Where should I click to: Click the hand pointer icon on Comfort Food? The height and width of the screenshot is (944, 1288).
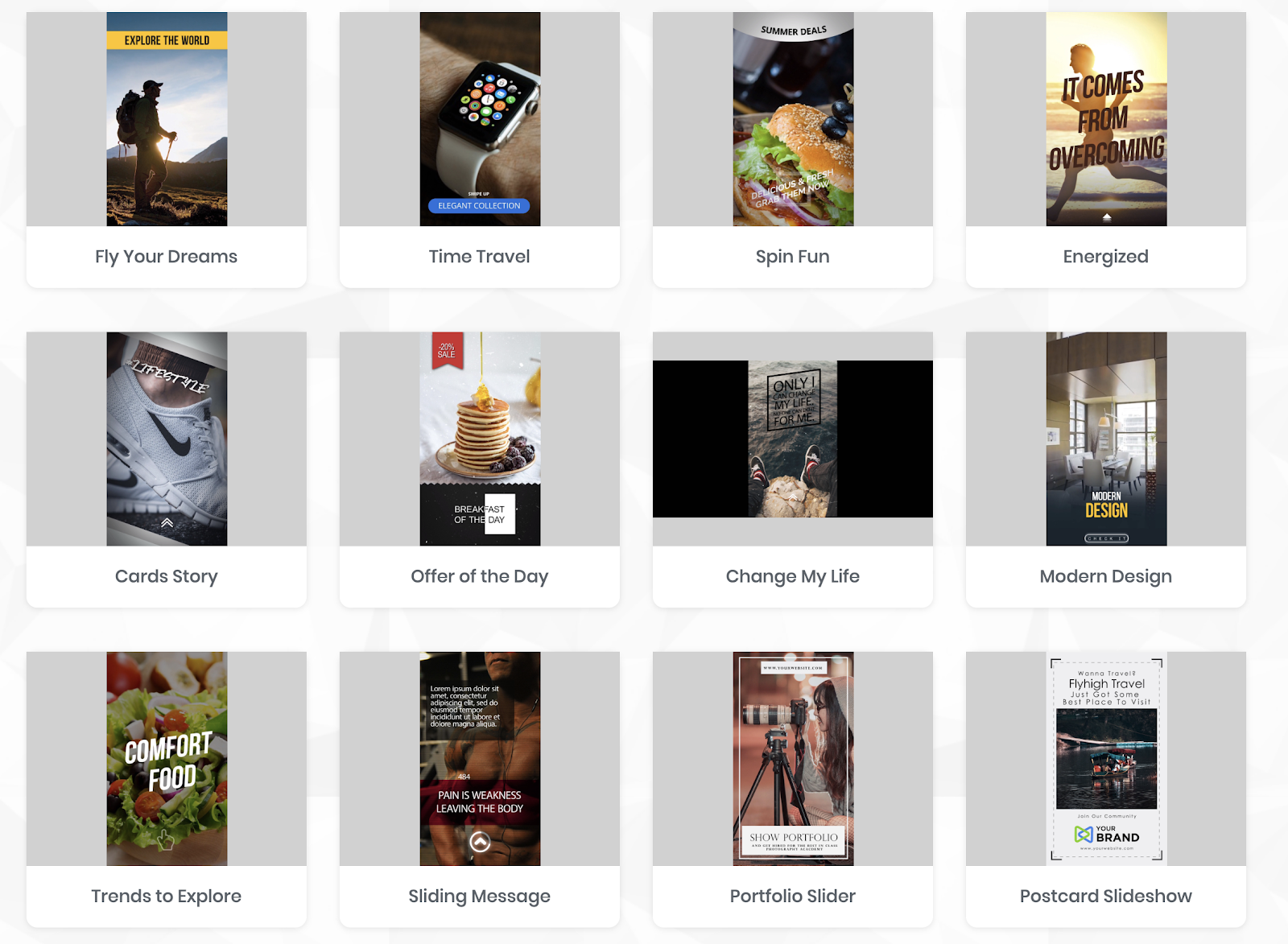[x=165, y=840]
